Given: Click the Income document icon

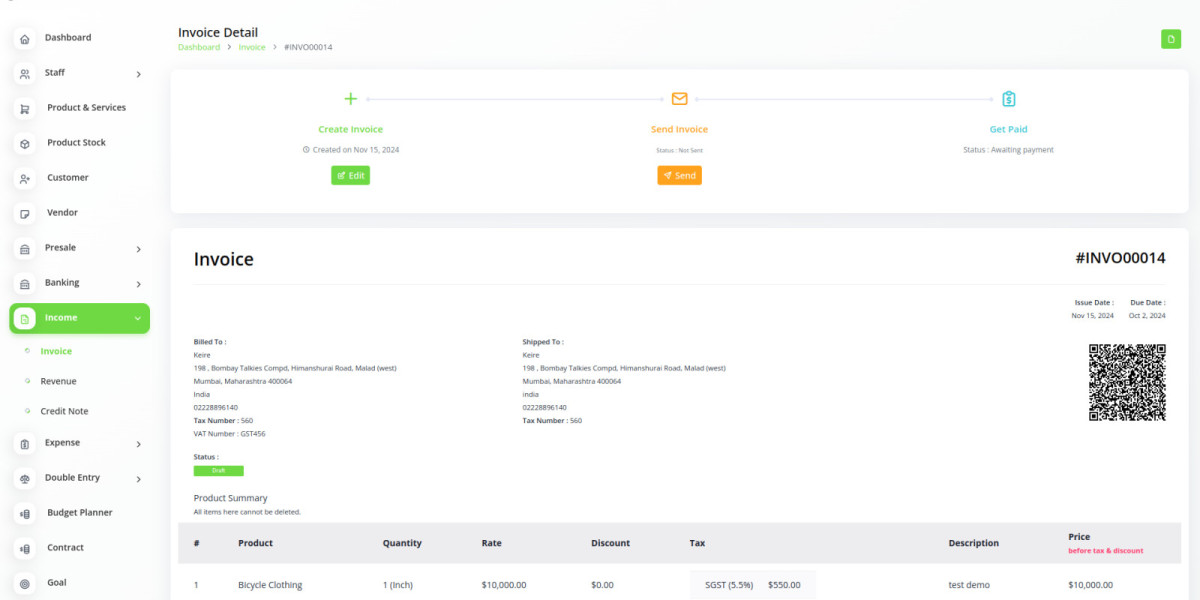Looking at the screenshot, I should tap(25, 319).
